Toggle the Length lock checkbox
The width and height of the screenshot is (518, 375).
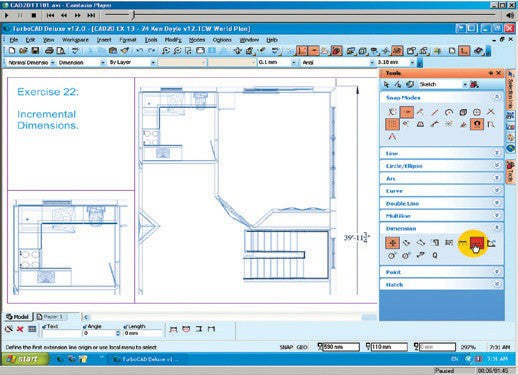(125, 326)
